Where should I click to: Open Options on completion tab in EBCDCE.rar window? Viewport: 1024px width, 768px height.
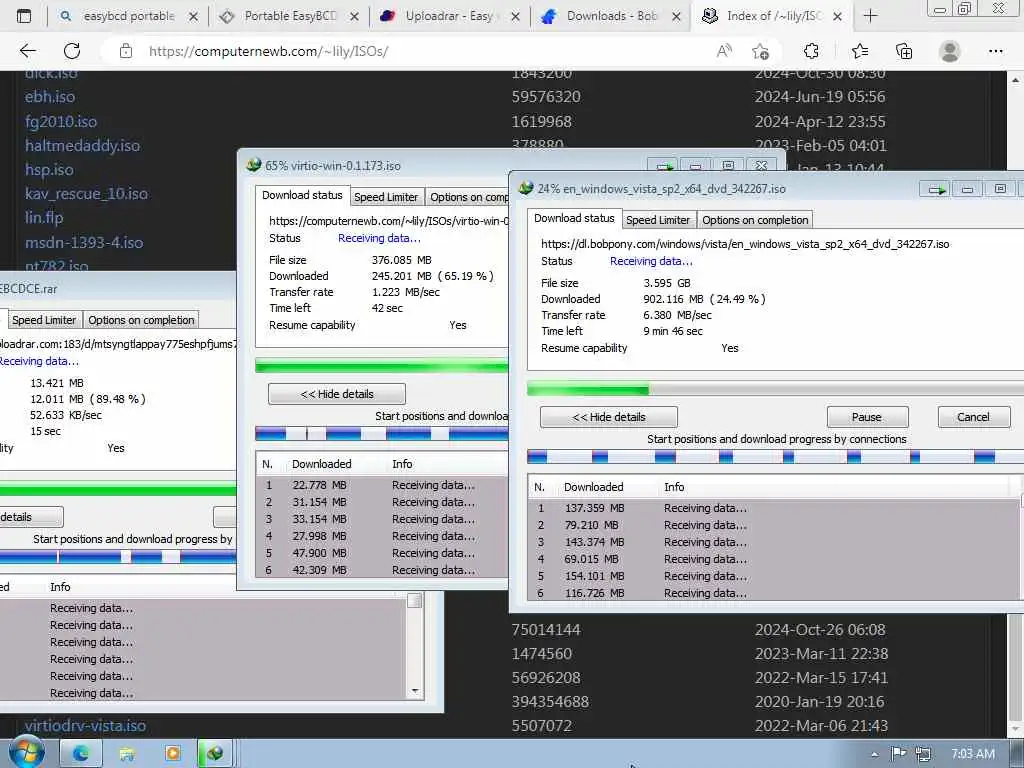(141, 320)
